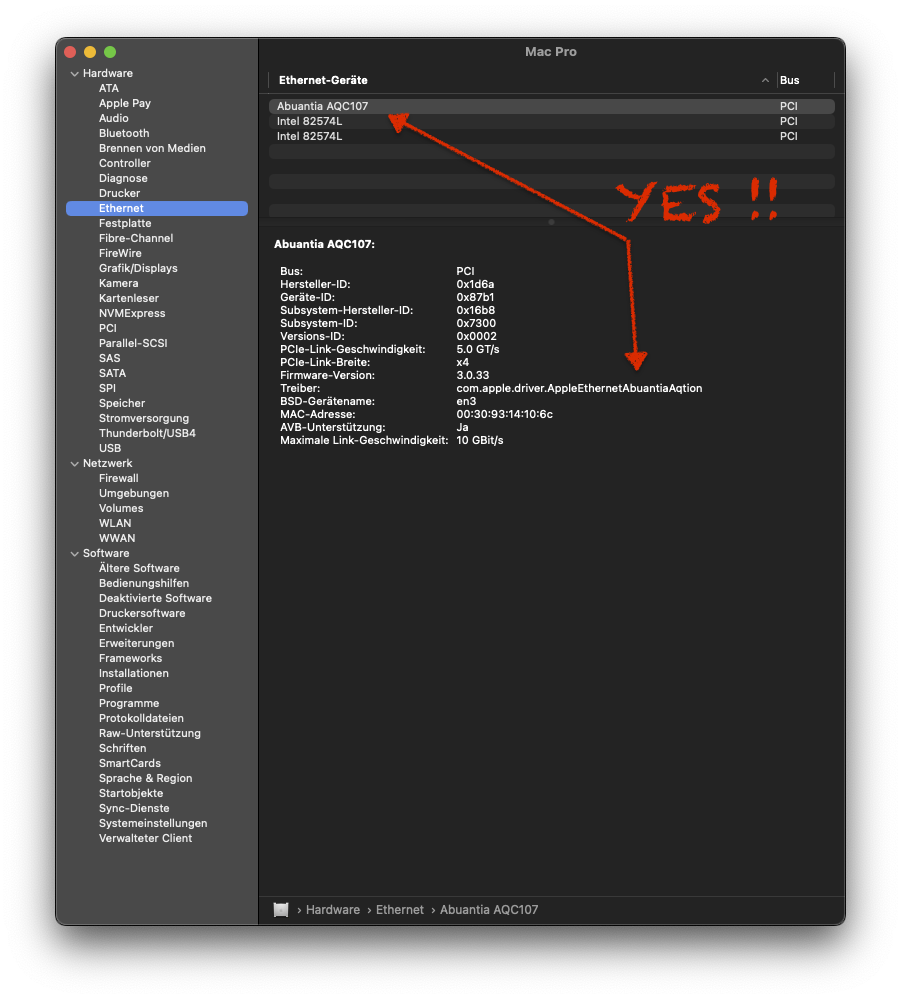The image size is (901, 999).
Task: Click the computer icon in path bar
Action: 281,909
